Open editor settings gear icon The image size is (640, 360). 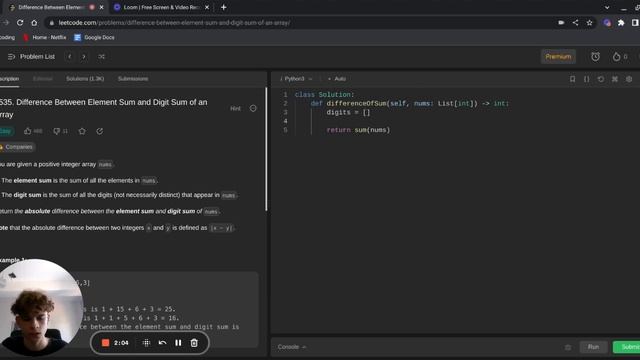point(629,79)
